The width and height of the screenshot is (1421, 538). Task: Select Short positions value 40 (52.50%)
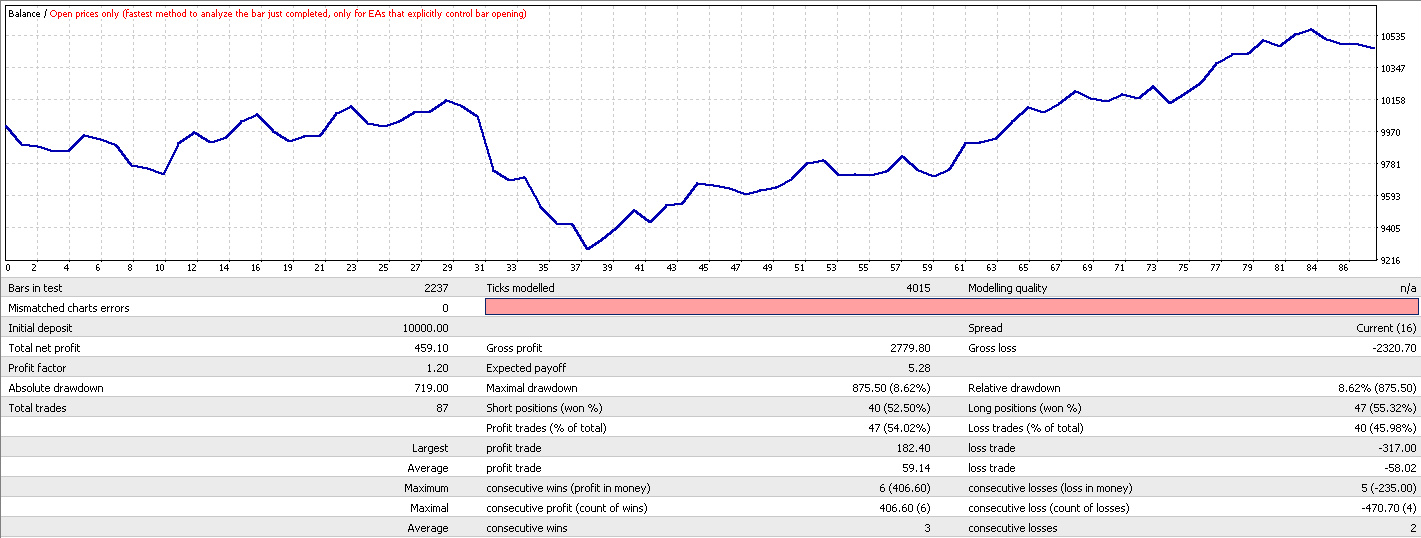pos(899,408)
